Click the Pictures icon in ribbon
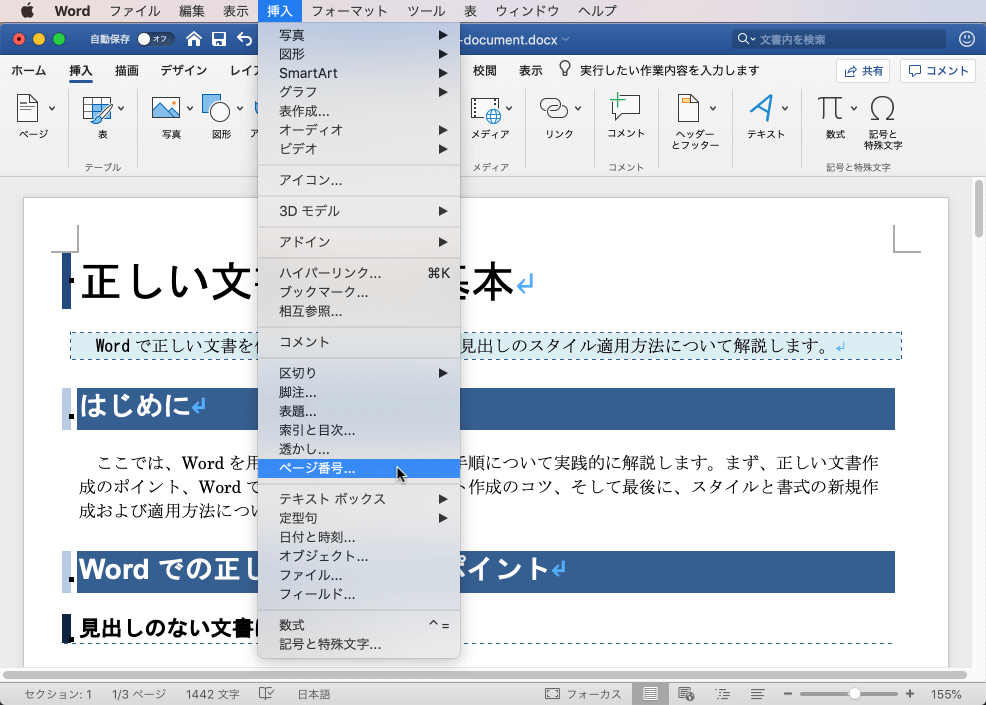 tap(166, 108)
